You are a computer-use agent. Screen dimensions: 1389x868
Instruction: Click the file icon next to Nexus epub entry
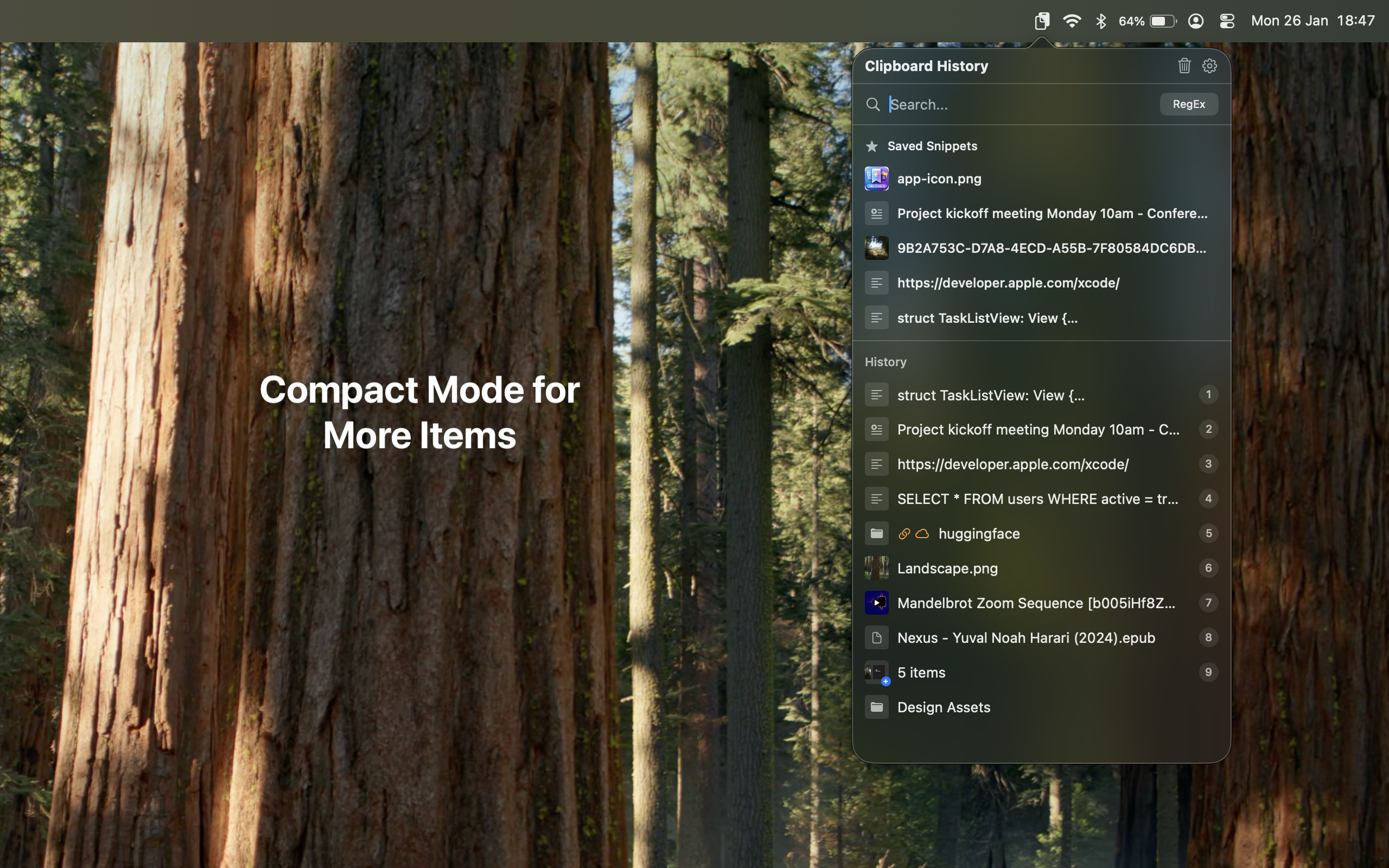coord(876,637)
